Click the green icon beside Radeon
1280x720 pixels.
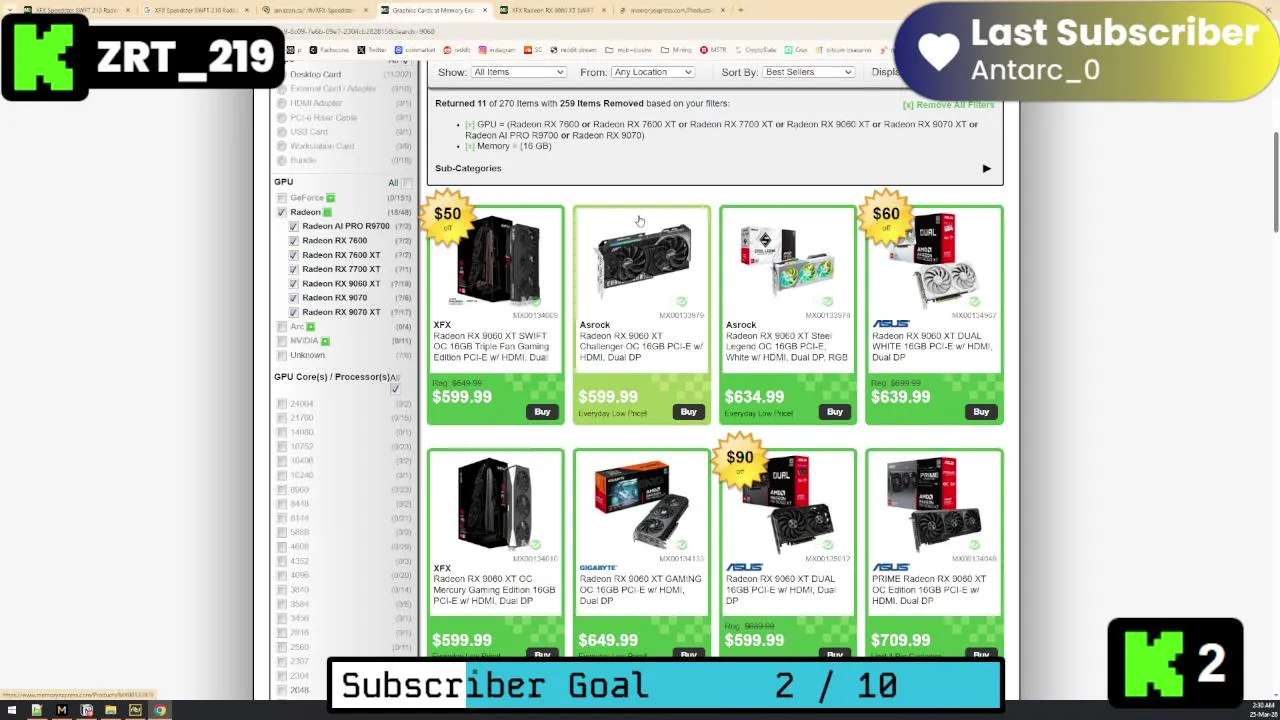(x=326, y=212)
